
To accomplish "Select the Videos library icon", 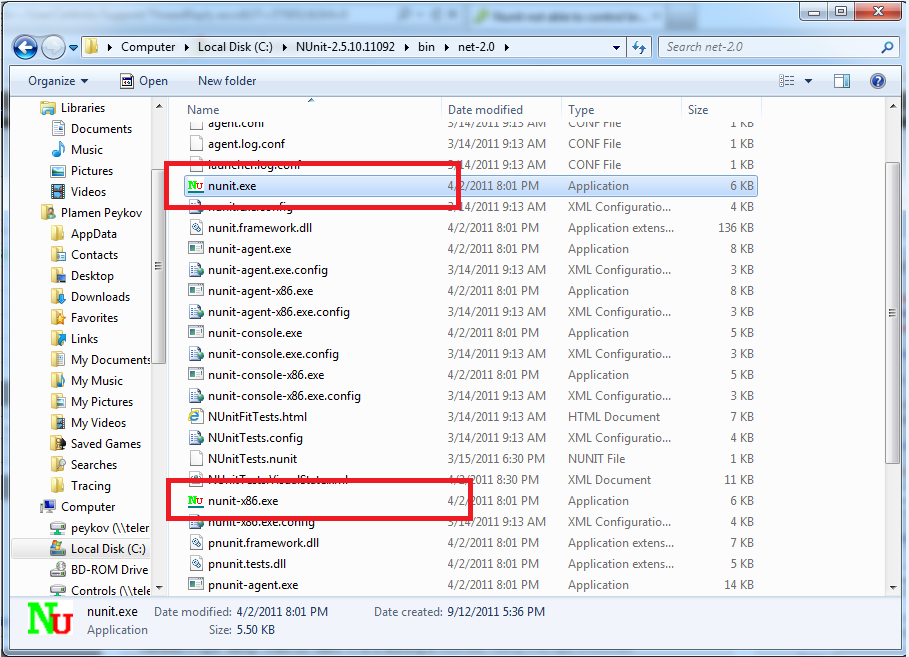I will pos(58,191).
